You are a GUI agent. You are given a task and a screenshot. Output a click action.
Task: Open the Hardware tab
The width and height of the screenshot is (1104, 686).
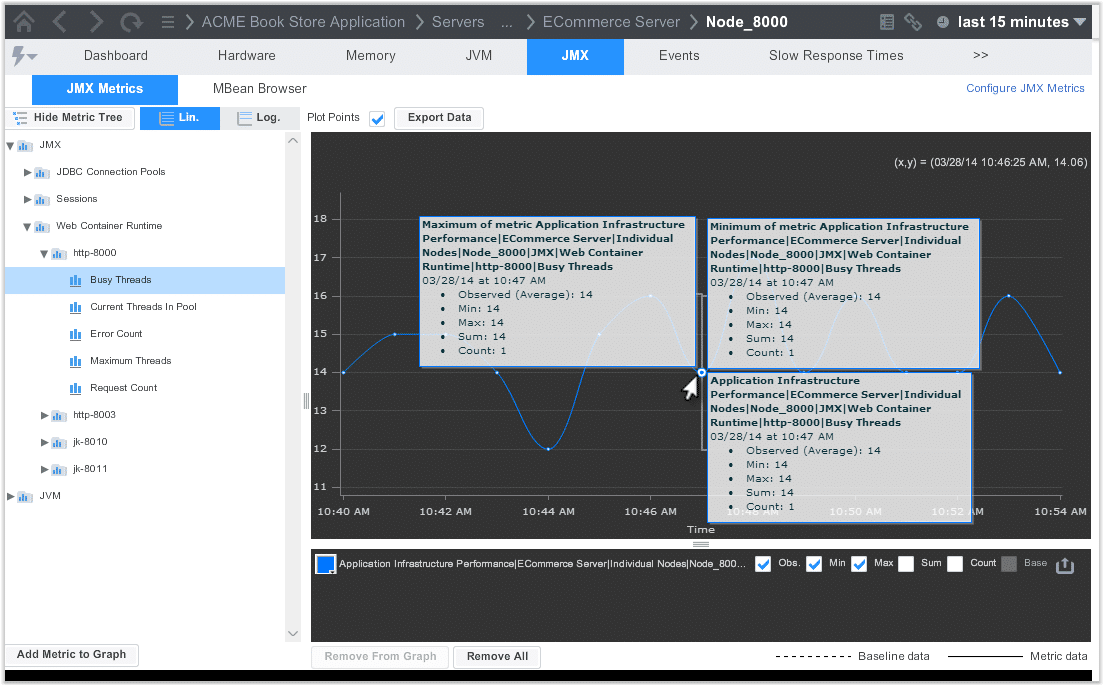tap(246, 56)
